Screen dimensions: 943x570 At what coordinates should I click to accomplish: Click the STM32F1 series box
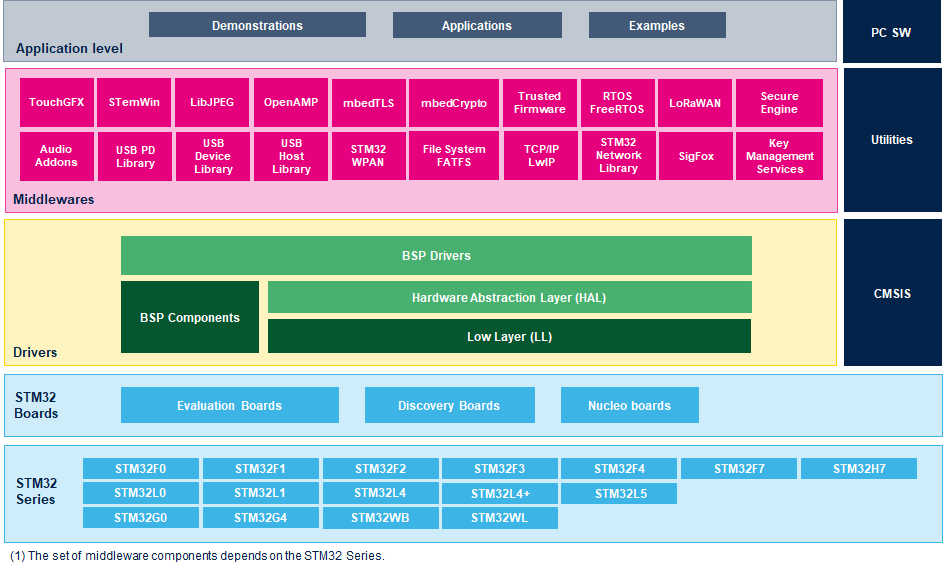260,468
